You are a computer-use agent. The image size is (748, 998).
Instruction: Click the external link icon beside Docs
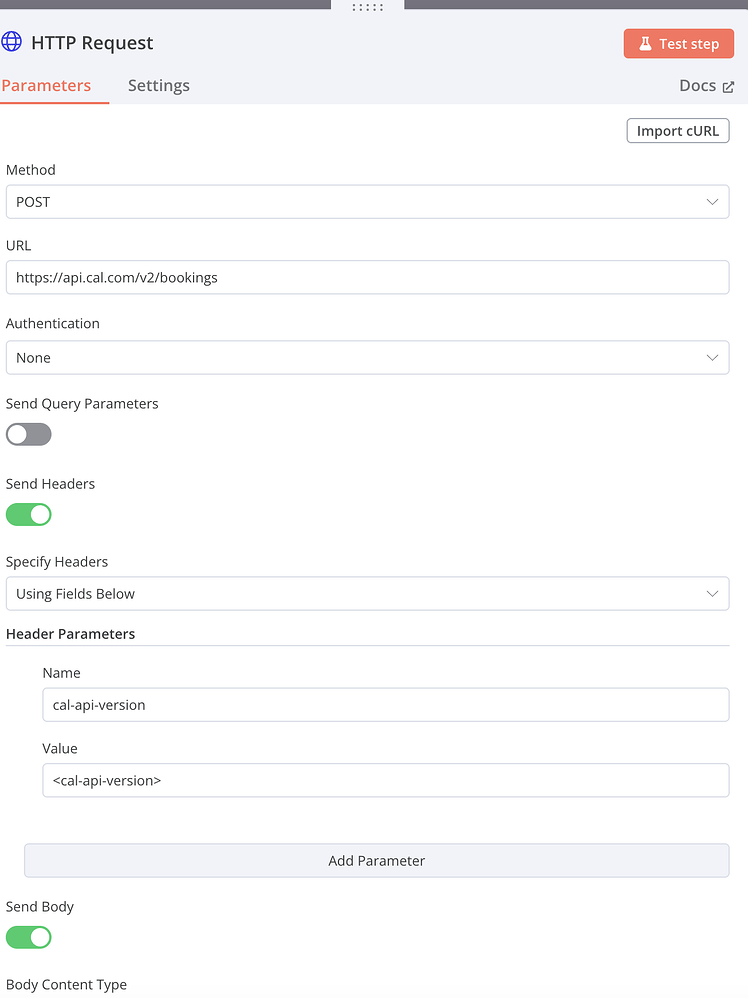pos(731,85)
